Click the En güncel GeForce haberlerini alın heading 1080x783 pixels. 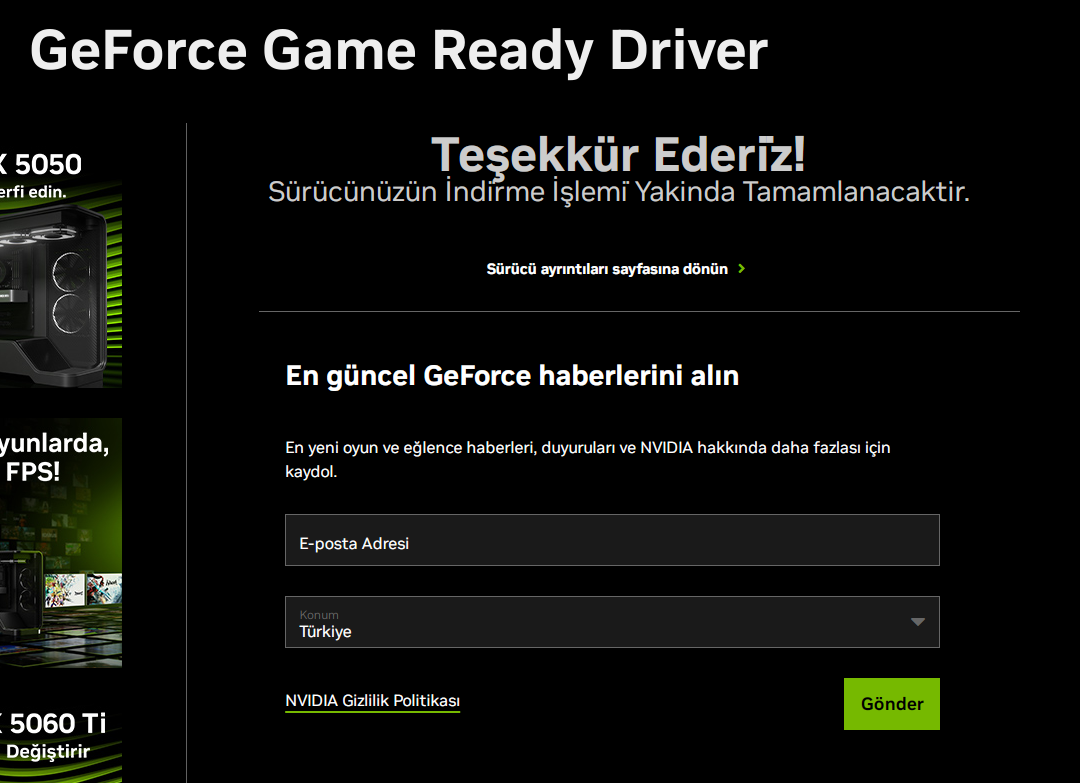512,376
